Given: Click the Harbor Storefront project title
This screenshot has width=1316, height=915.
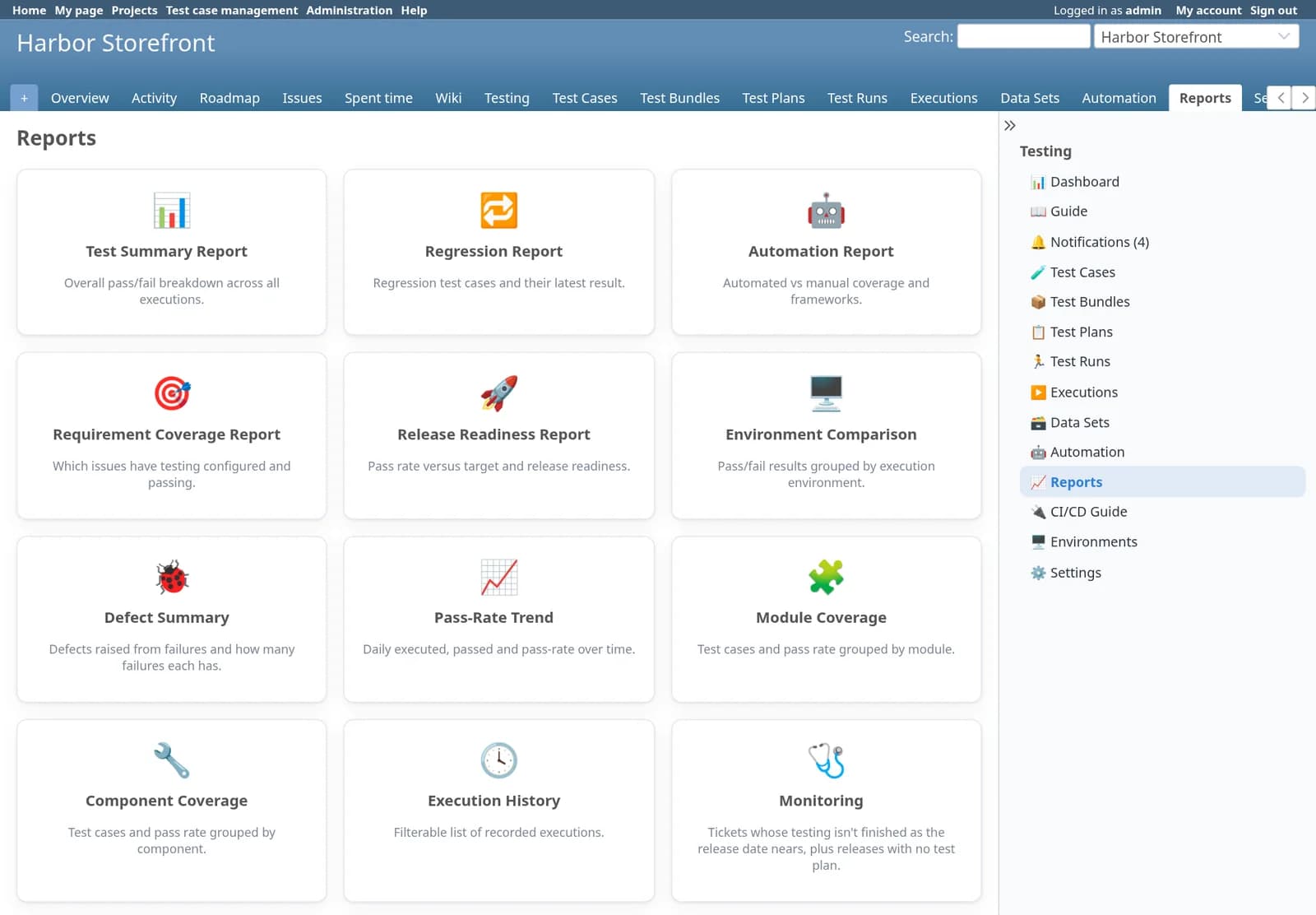Looking at the screenshot, I should (116, 43).
